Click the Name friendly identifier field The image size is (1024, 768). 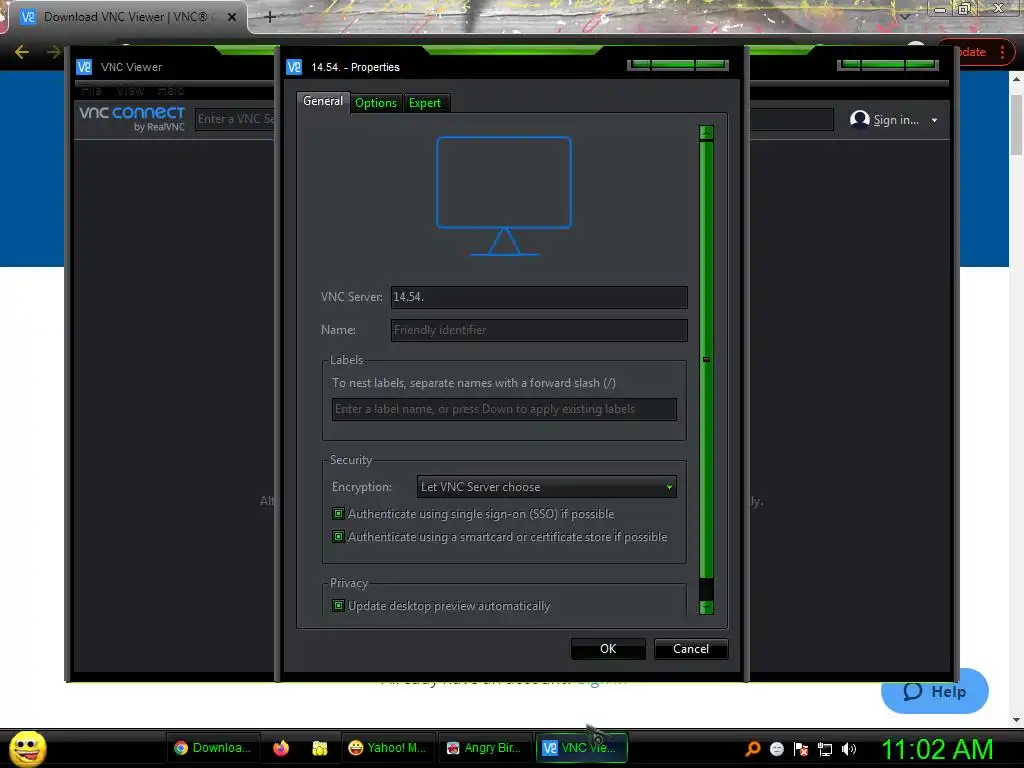pos(539,330)
